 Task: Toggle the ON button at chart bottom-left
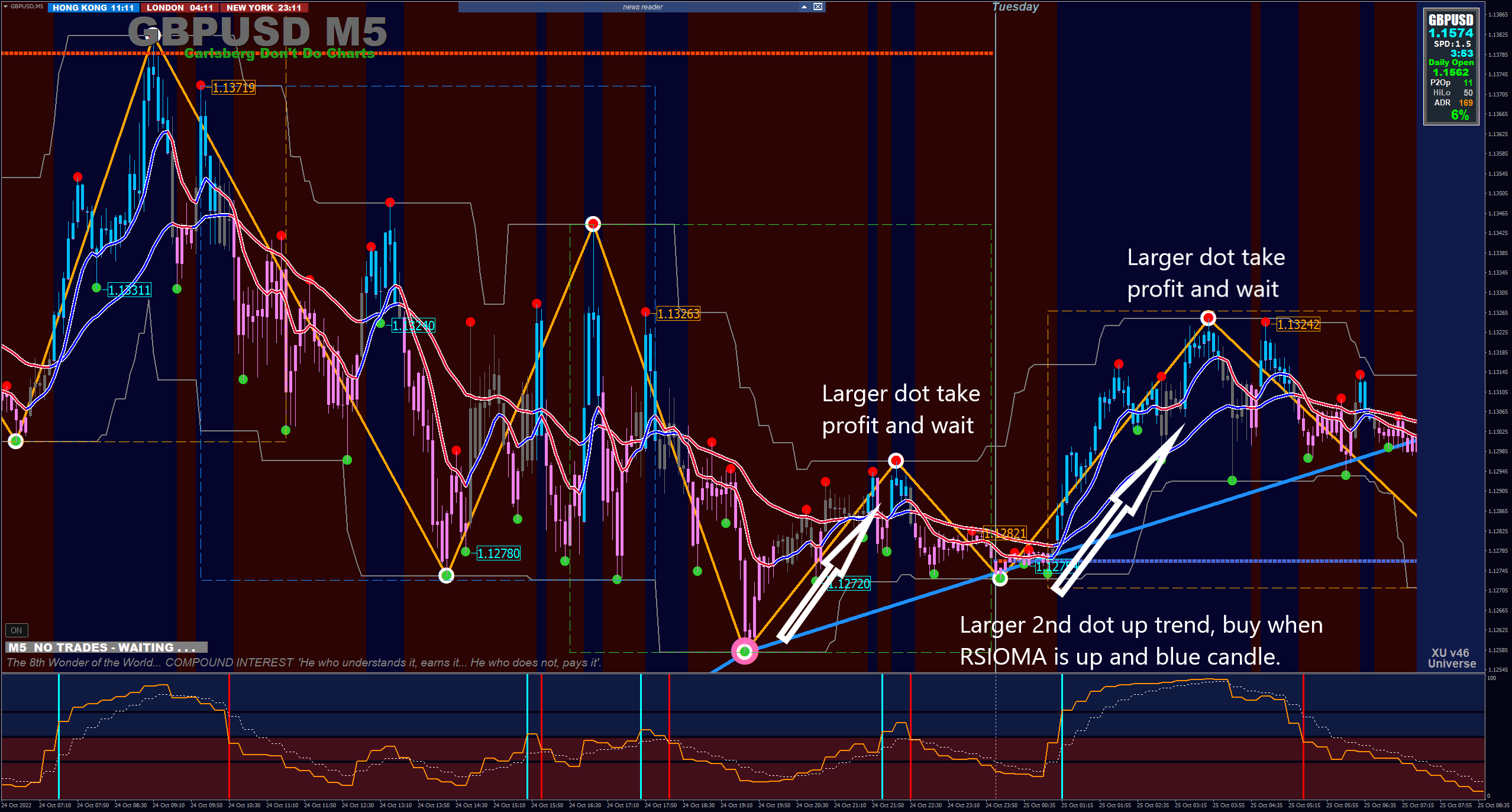pos(17,630)
